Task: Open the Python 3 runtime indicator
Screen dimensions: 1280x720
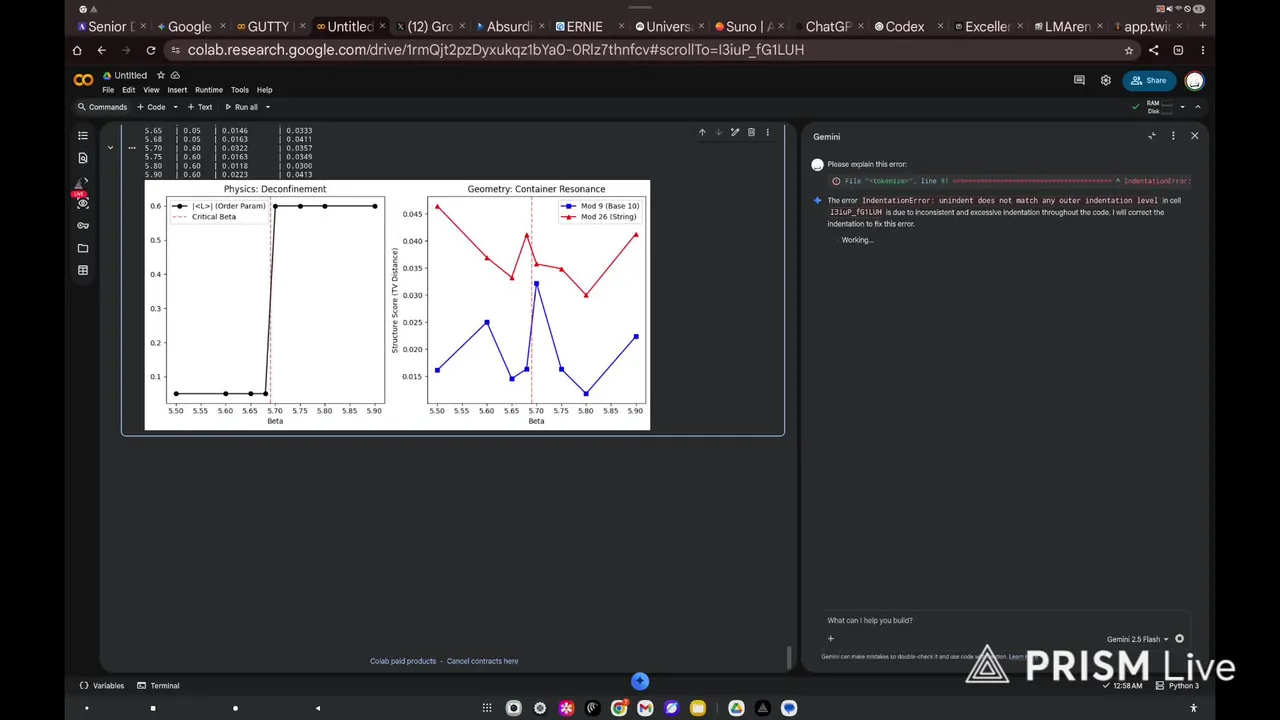Action: (x=1177, y=686)
